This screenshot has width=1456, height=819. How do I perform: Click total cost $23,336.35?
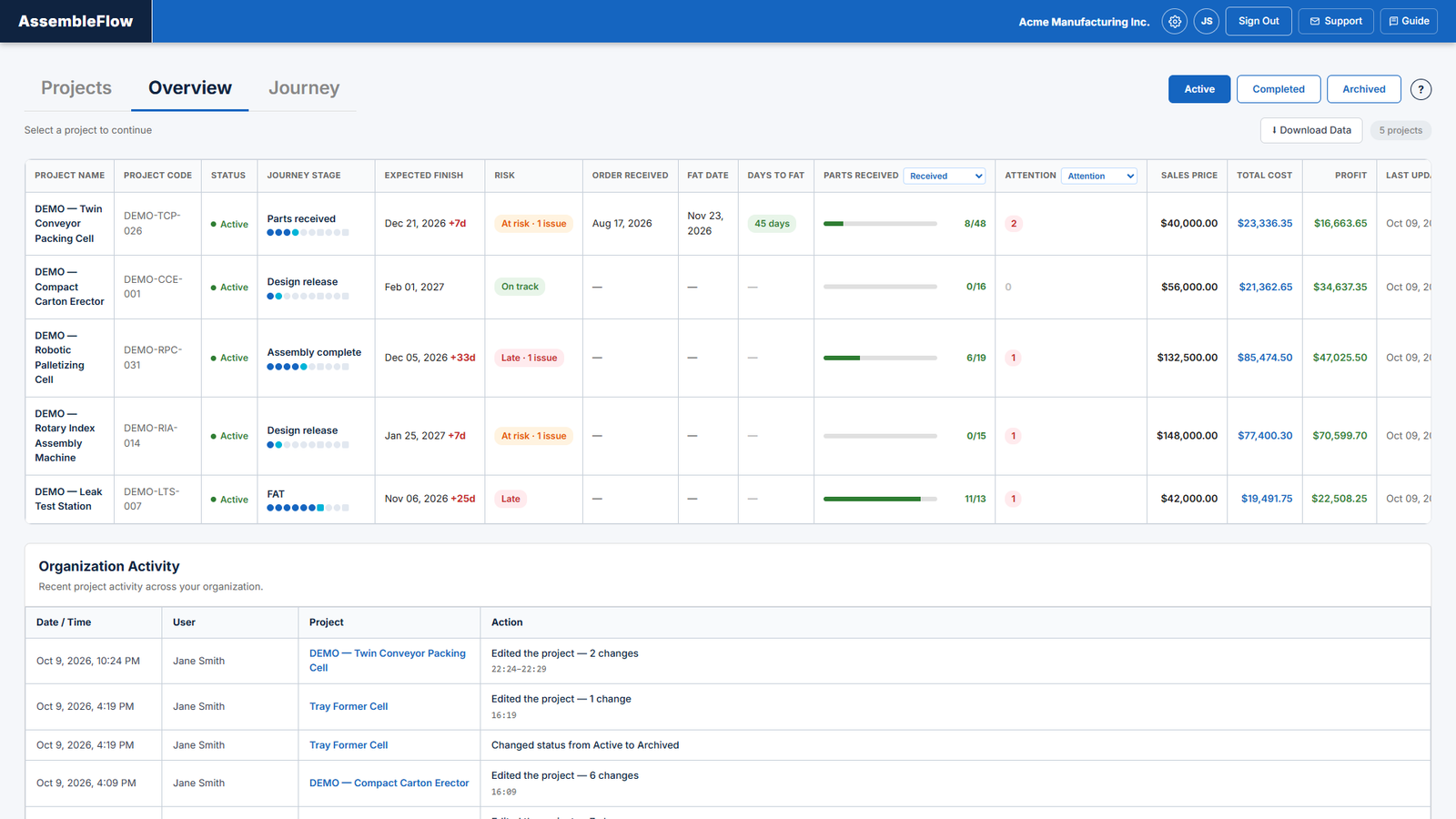(1265, 224)
